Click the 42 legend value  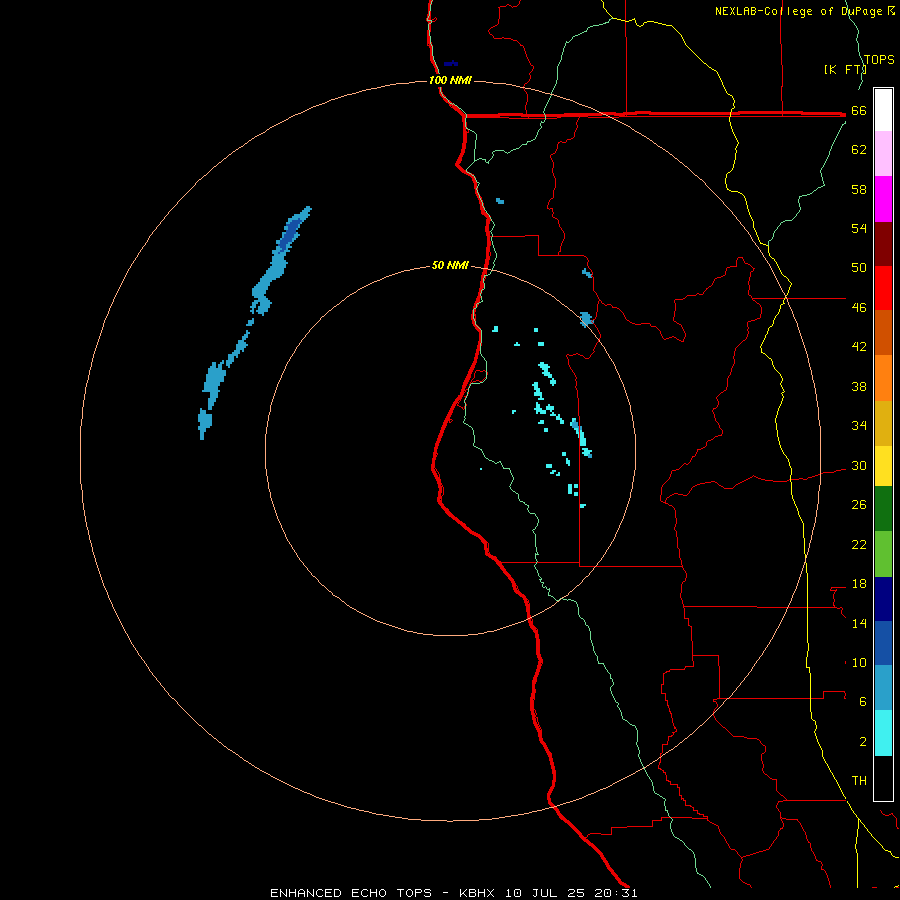tap(859, 347)
